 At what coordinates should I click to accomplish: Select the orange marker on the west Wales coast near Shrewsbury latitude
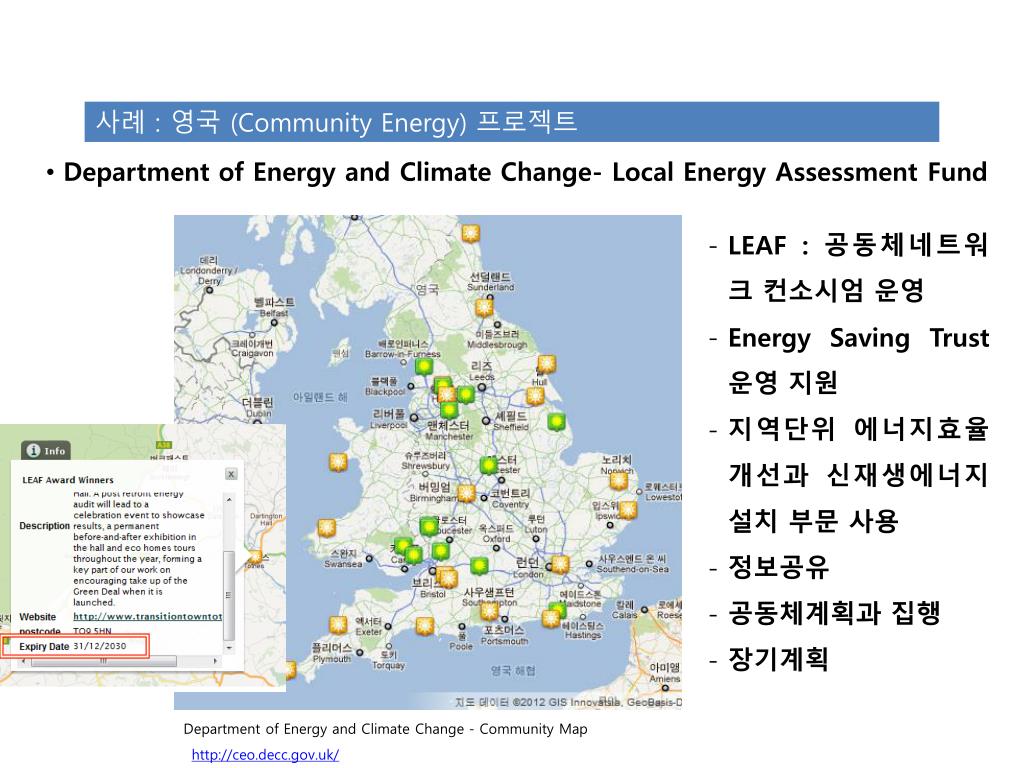point(338,462)
